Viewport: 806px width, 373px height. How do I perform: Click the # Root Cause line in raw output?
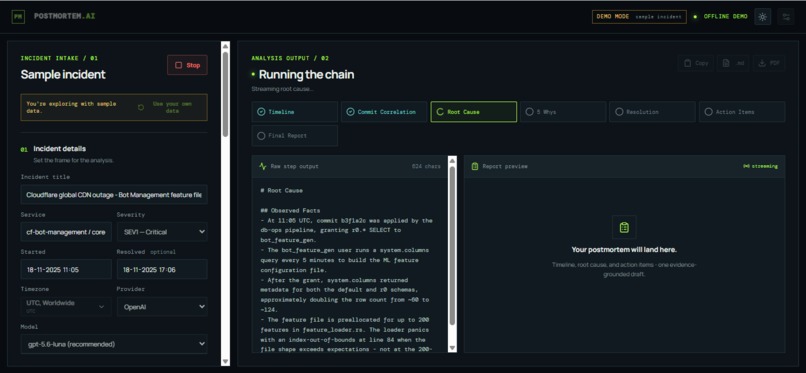point(282,191)
